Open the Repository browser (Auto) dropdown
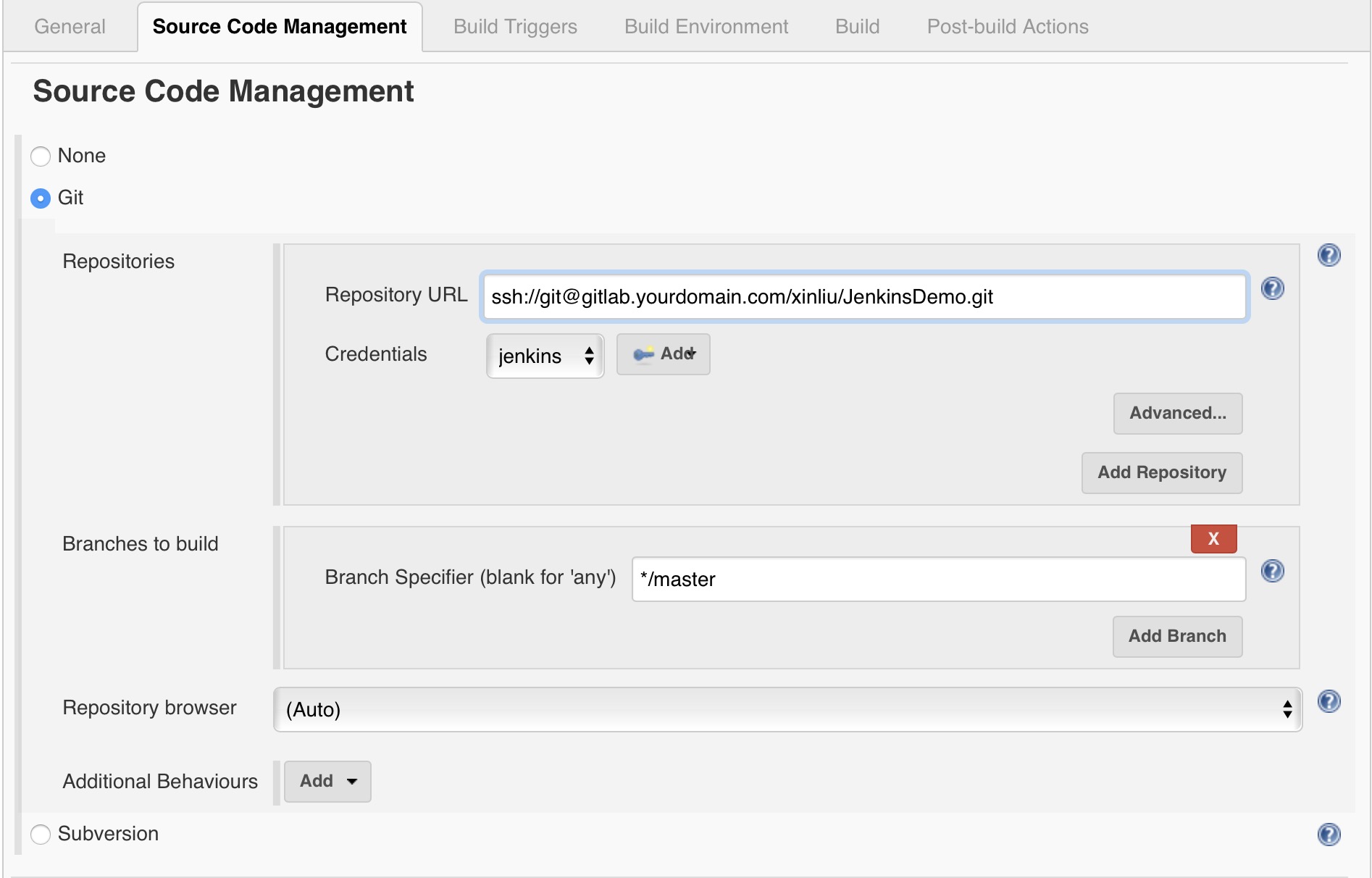Viewport: 1372px width, 878px height. click(787, 709)
